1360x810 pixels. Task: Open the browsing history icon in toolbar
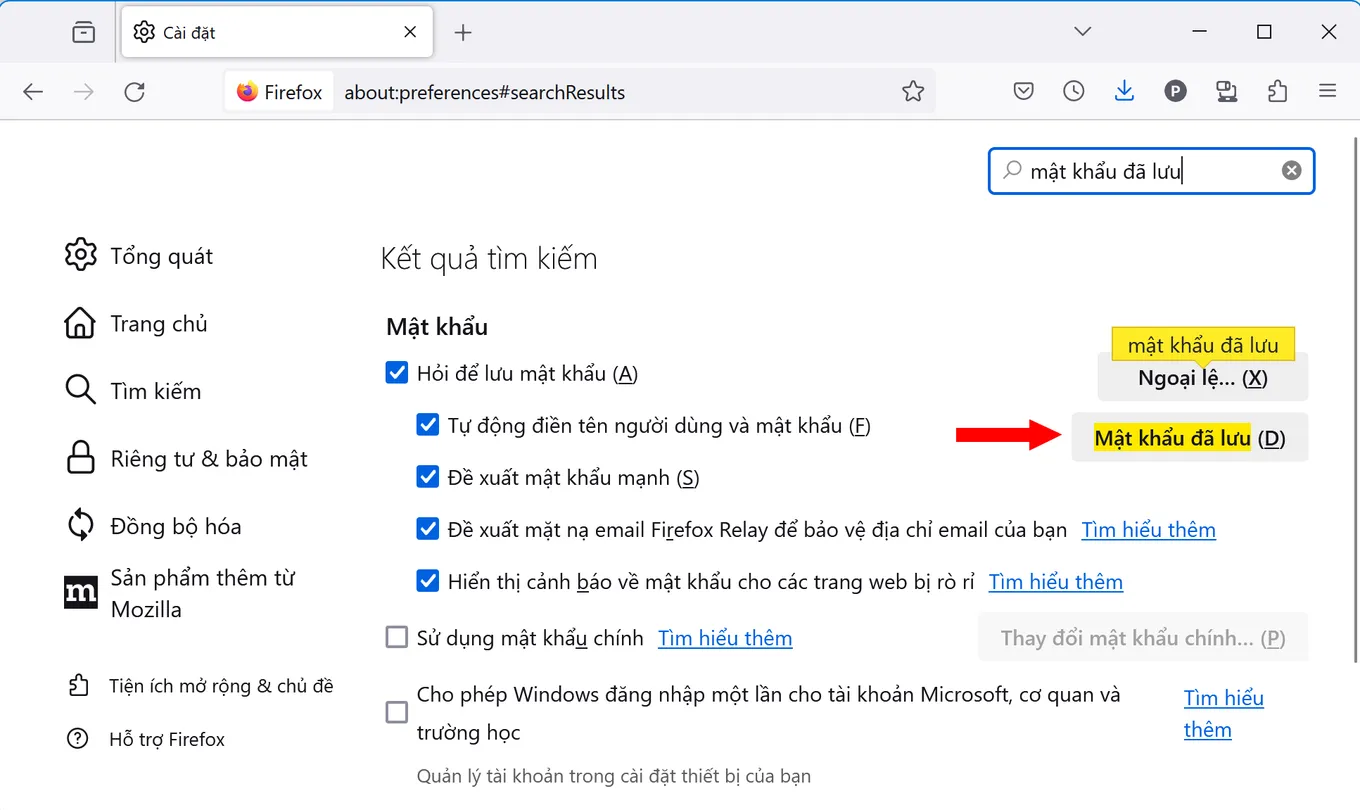tap(1073, 91)
